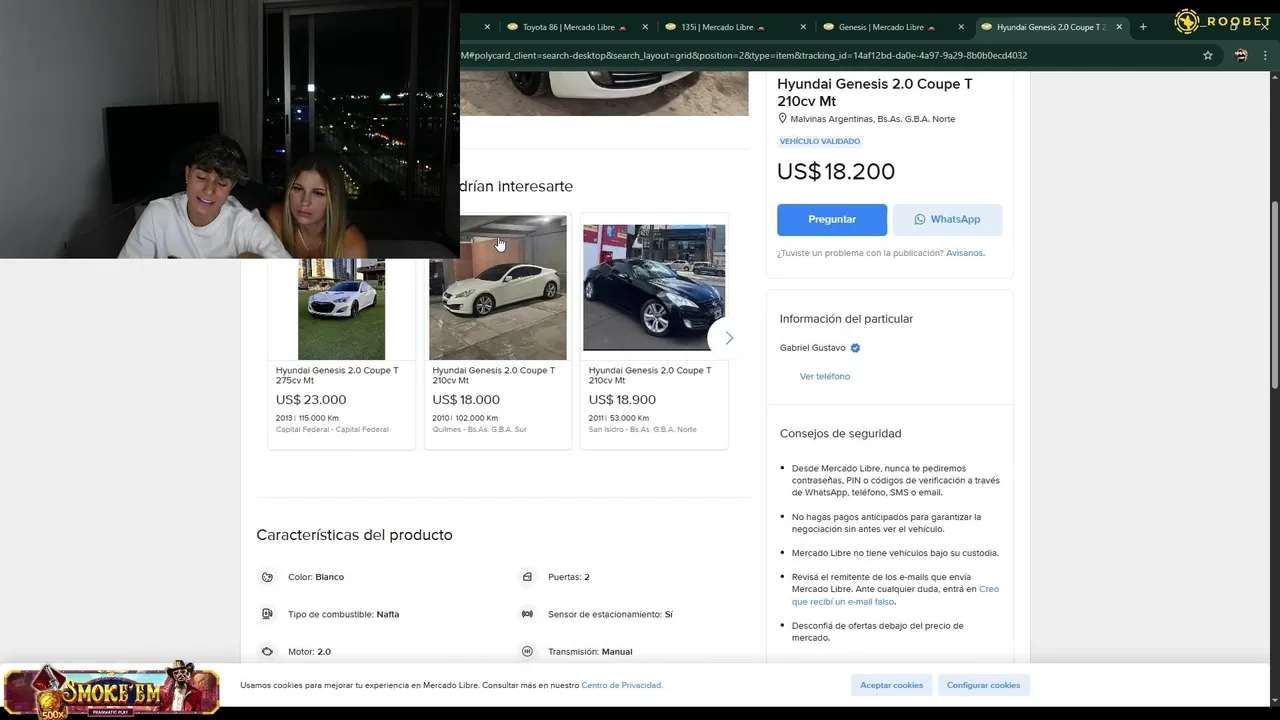Click the VEHÍCULO VALIDADO badge
Screen dimensions: 1280x720
820,141
